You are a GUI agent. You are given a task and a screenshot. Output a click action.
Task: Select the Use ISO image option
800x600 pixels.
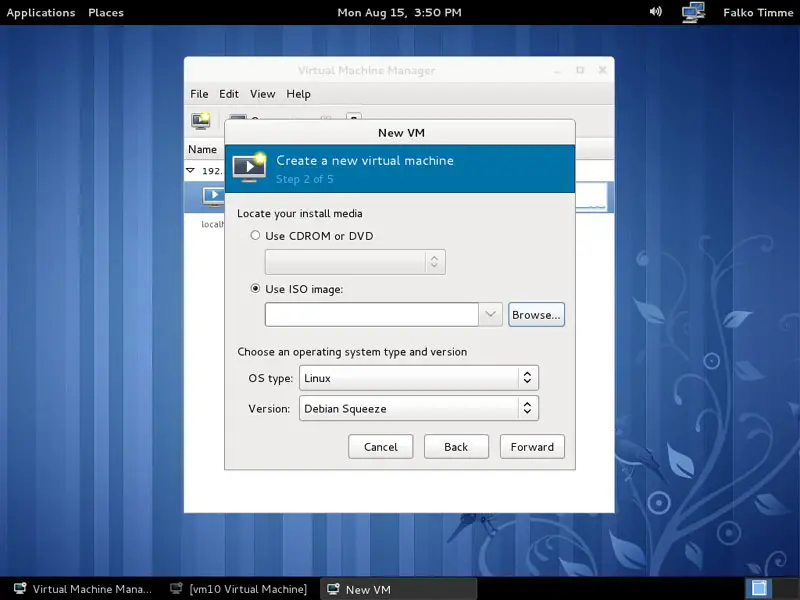(x=256, y=289)
